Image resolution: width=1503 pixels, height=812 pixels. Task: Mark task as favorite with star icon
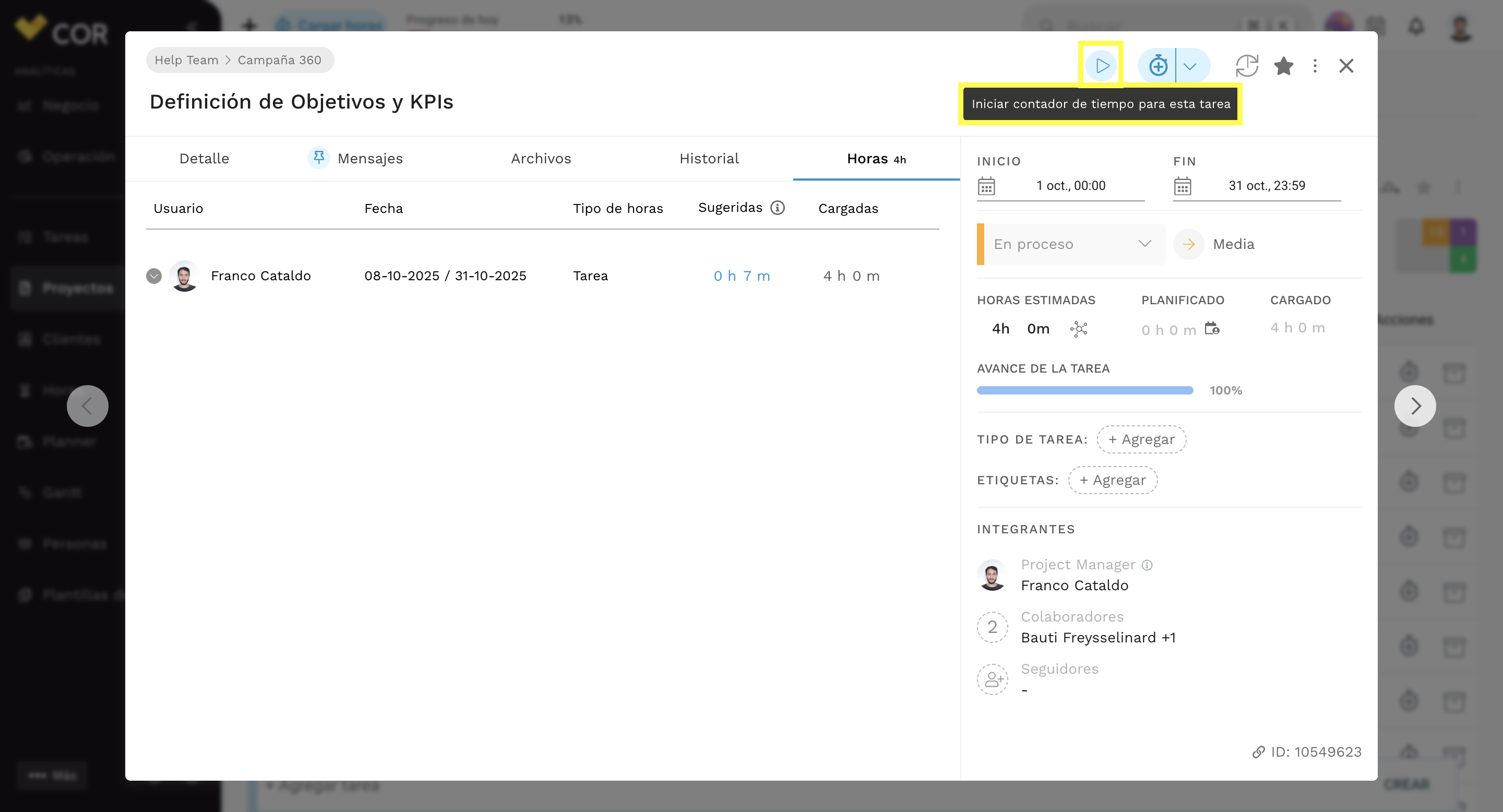(x=1284, y=65)
